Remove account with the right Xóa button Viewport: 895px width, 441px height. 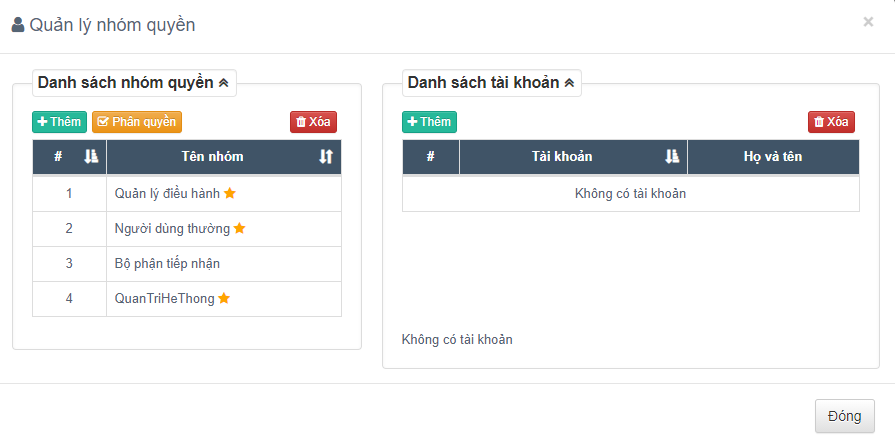pos(831,122)
